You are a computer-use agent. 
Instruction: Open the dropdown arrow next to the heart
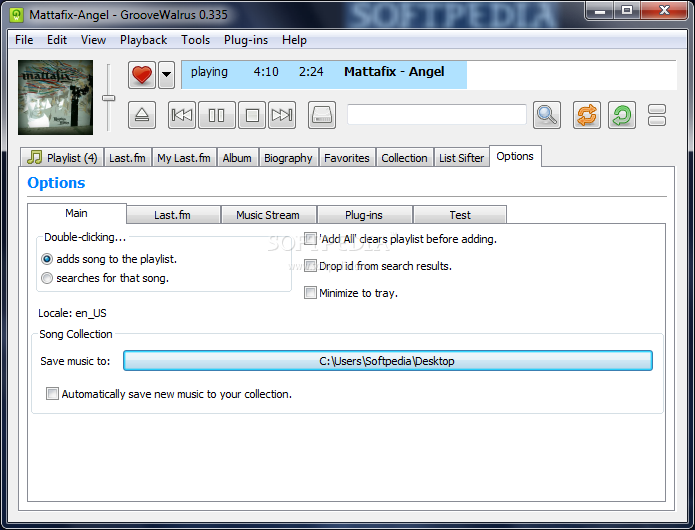pyautogui.click(x=167, y=75)
